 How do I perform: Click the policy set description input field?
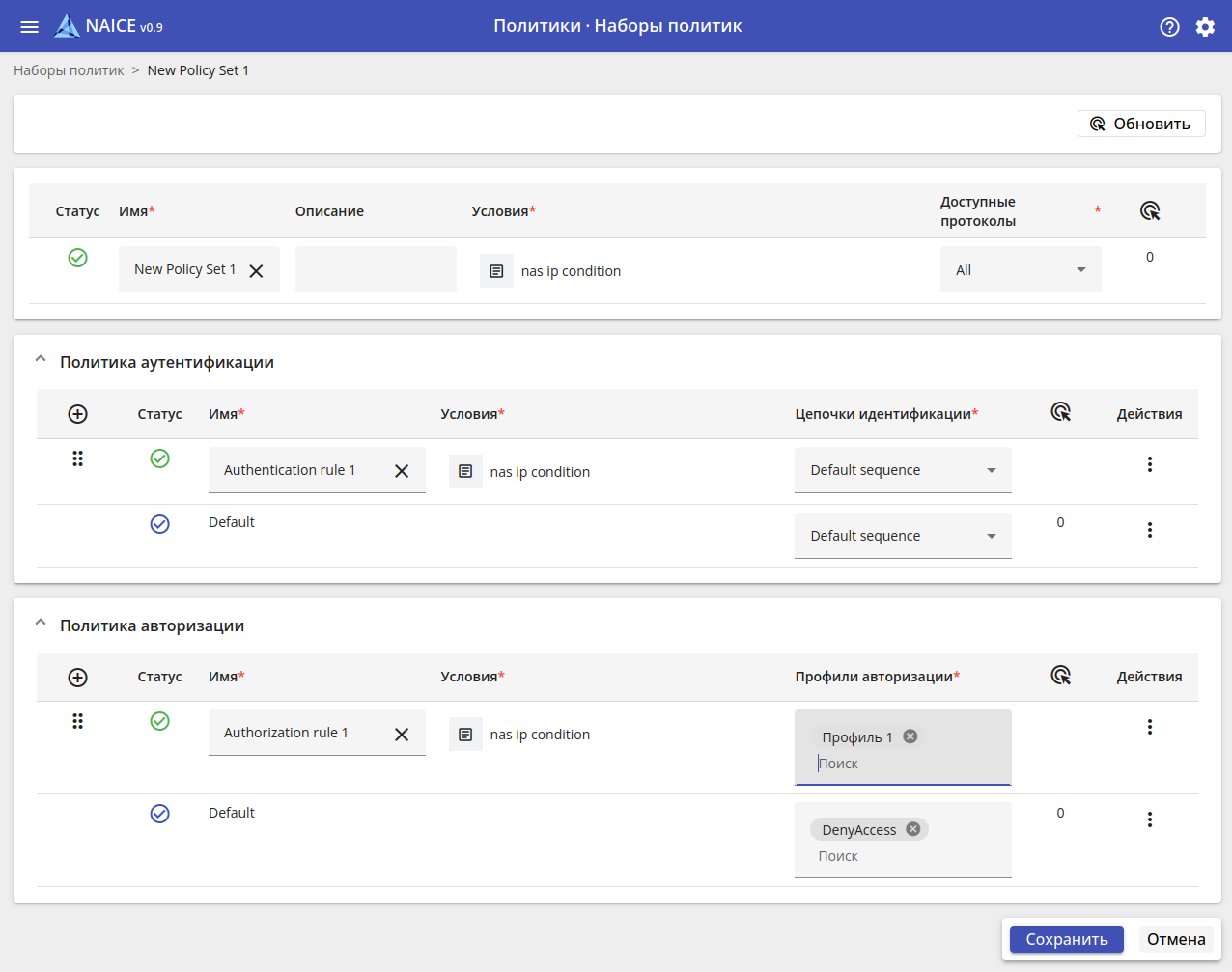coord(376,269)
